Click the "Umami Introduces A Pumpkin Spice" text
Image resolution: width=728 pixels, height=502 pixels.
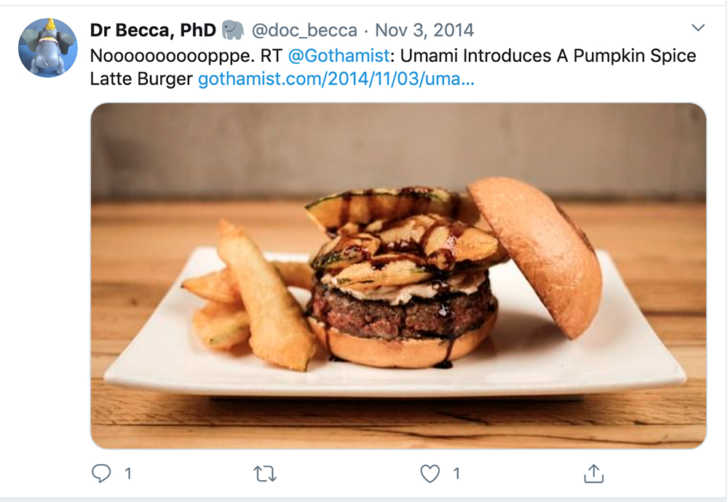[x=548, y=56]
